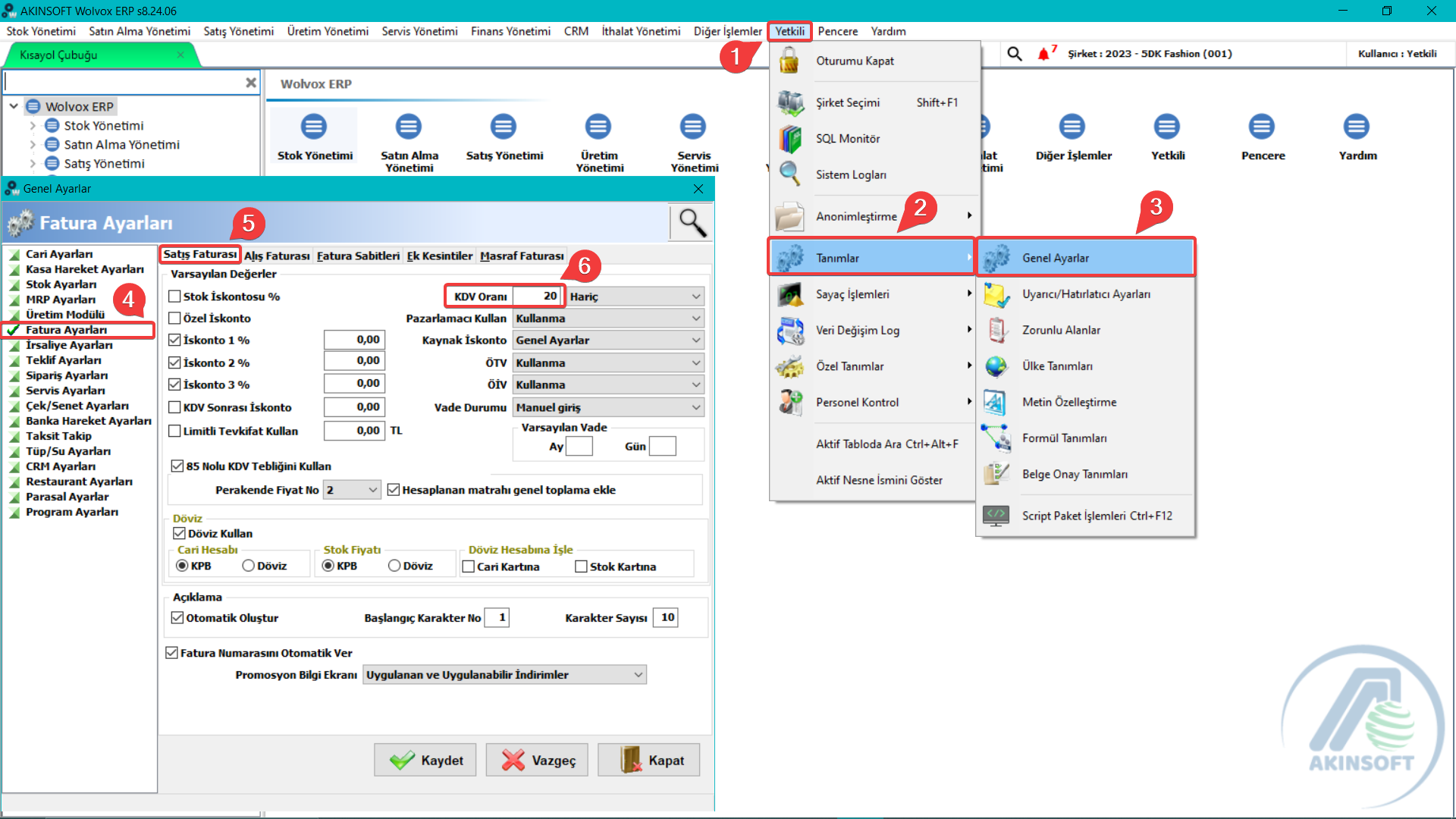Click the KDV Oranı input field
Screen dimensions: 1456x819
[537, 296]
